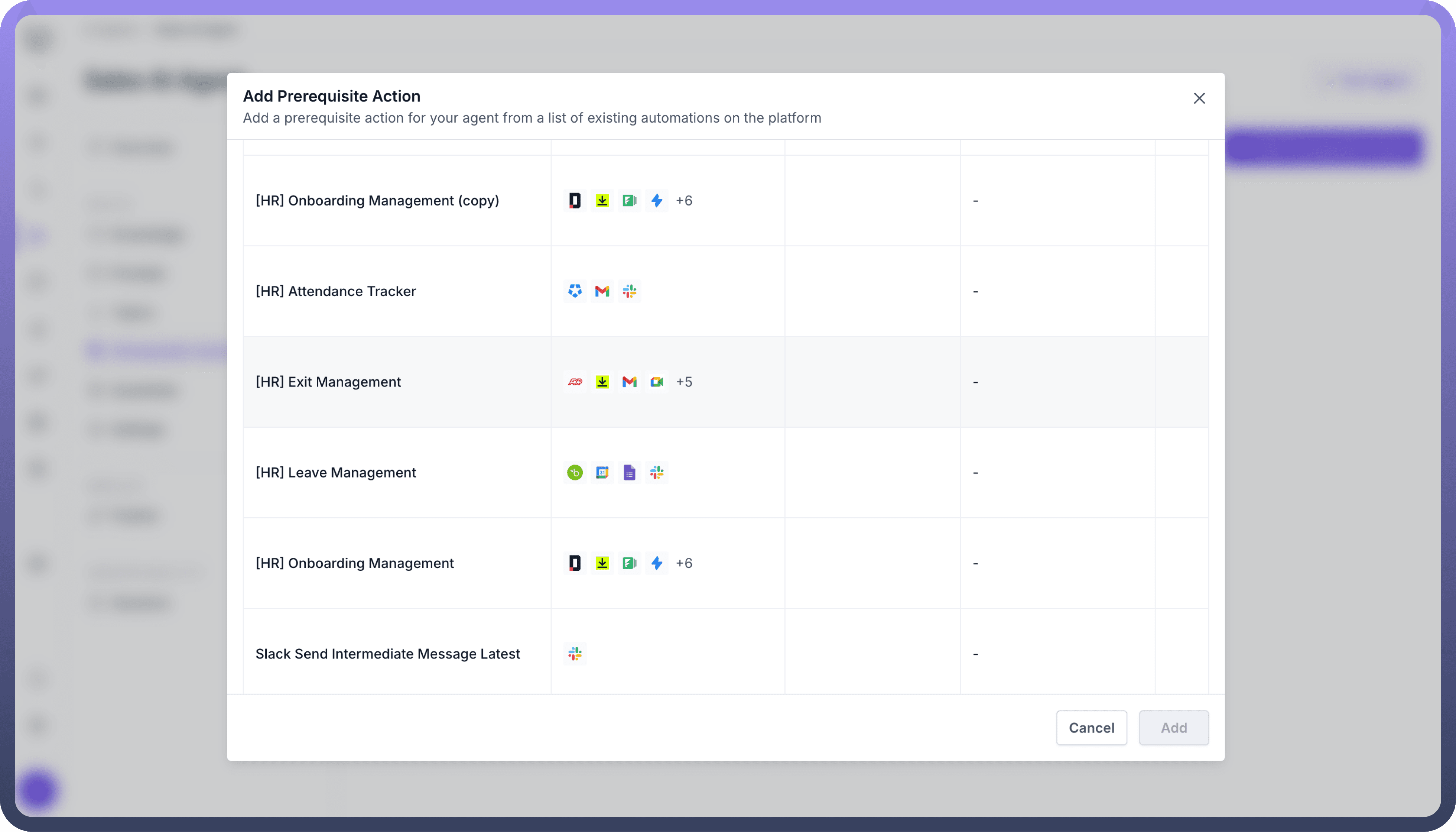This screenshot has width=1456, height=832.
Task: Select the [HR] Leave Management automation
Action: (x=336, y=473)
